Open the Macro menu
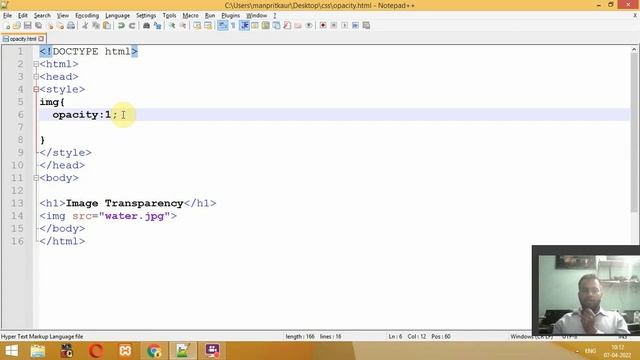The width and height of the screenshot is (640, 360). point(190,16)
